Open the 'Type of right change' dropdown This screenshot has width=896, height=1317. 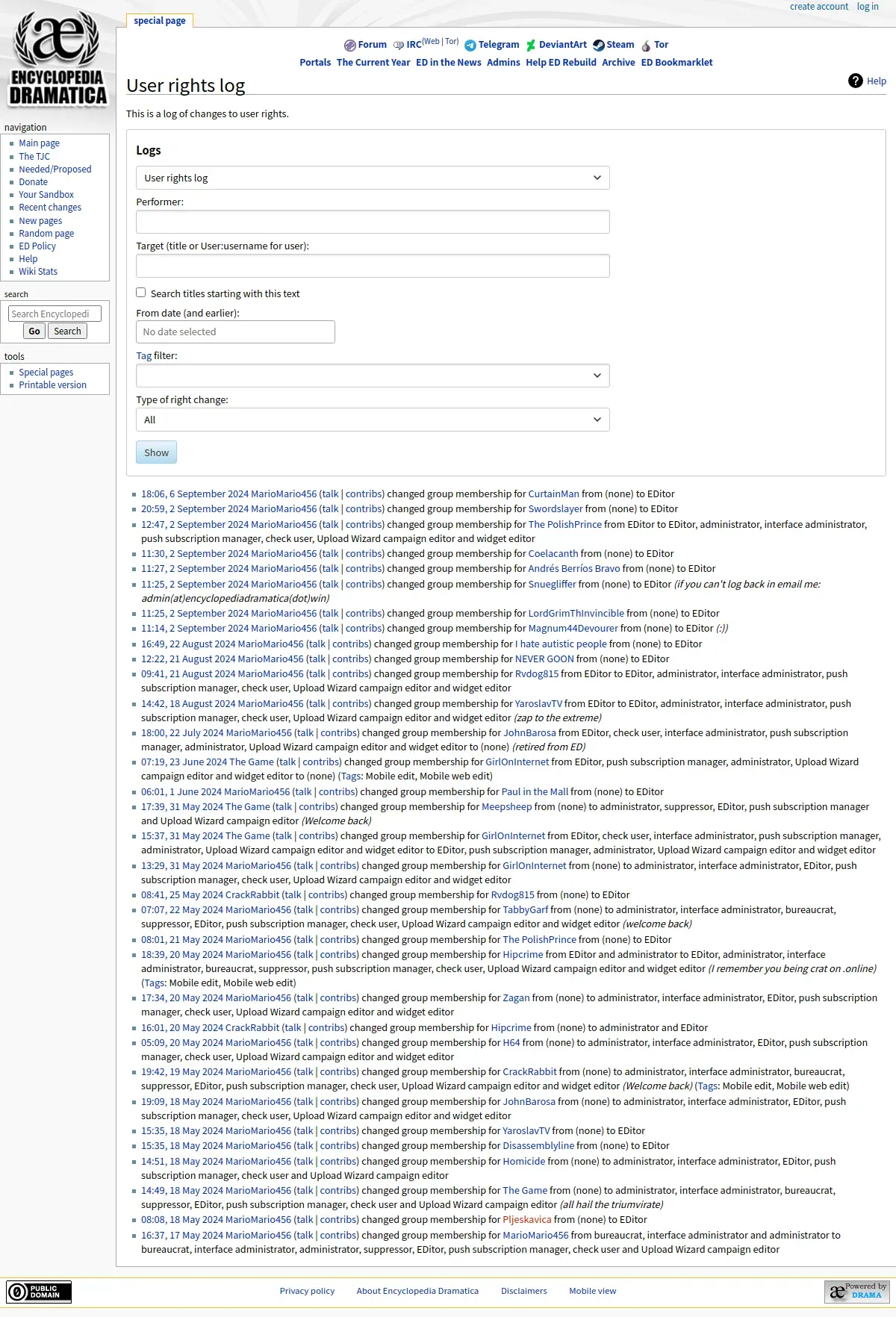(373, 420)
